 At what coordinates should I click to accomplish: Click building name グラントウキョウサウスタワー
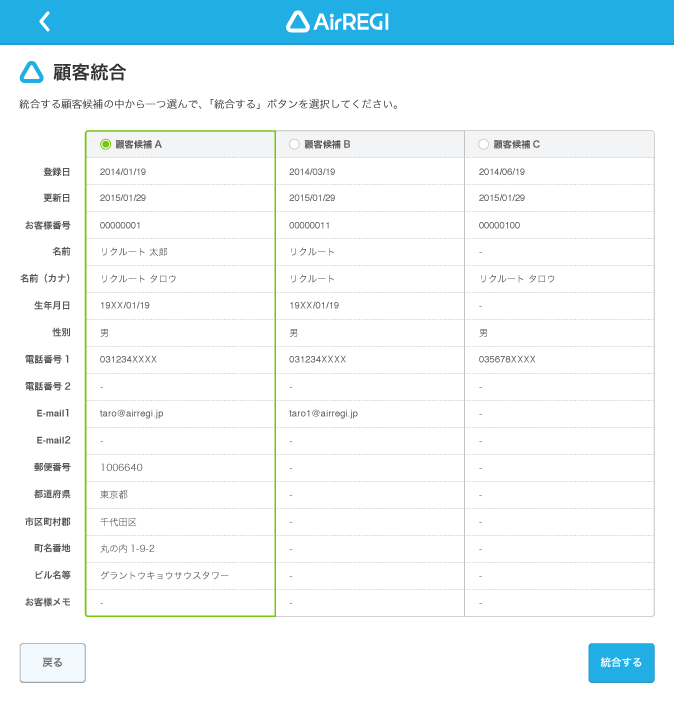[164, 576]
